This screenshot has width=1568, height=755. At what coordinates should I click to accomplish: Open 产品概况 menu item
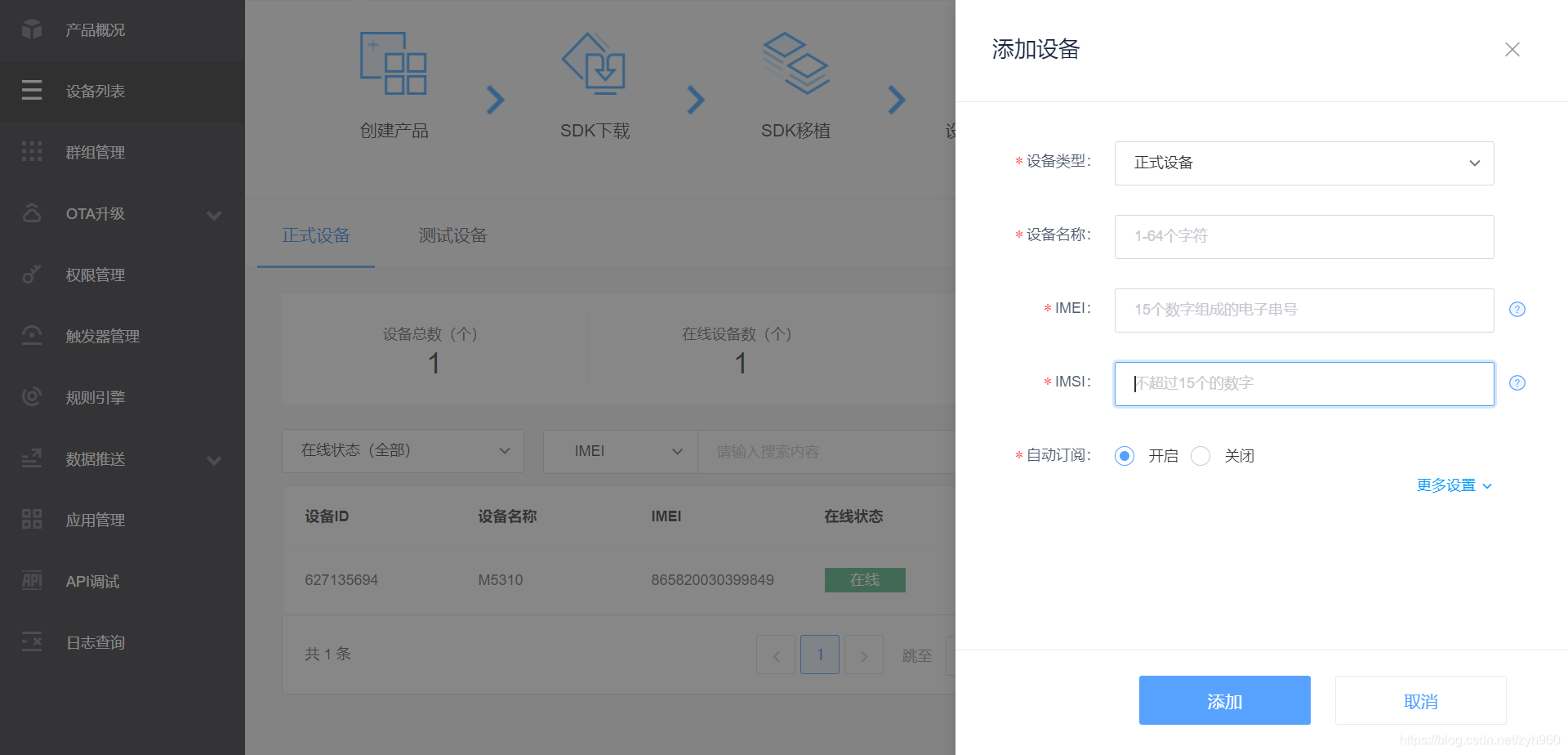[x=122, y=30]
